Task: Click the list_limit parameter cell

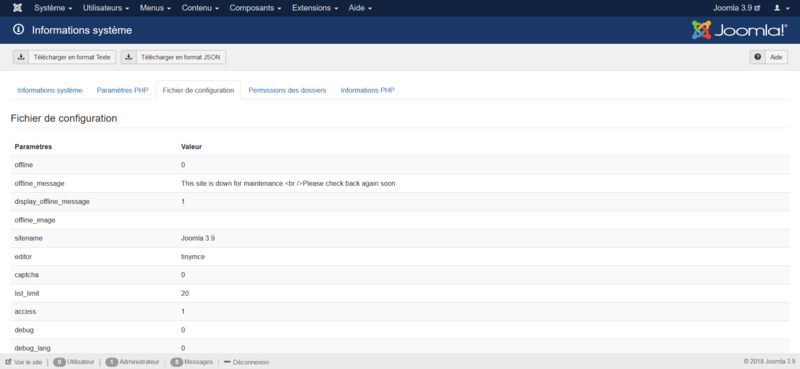Action: (x=28, y=293)
